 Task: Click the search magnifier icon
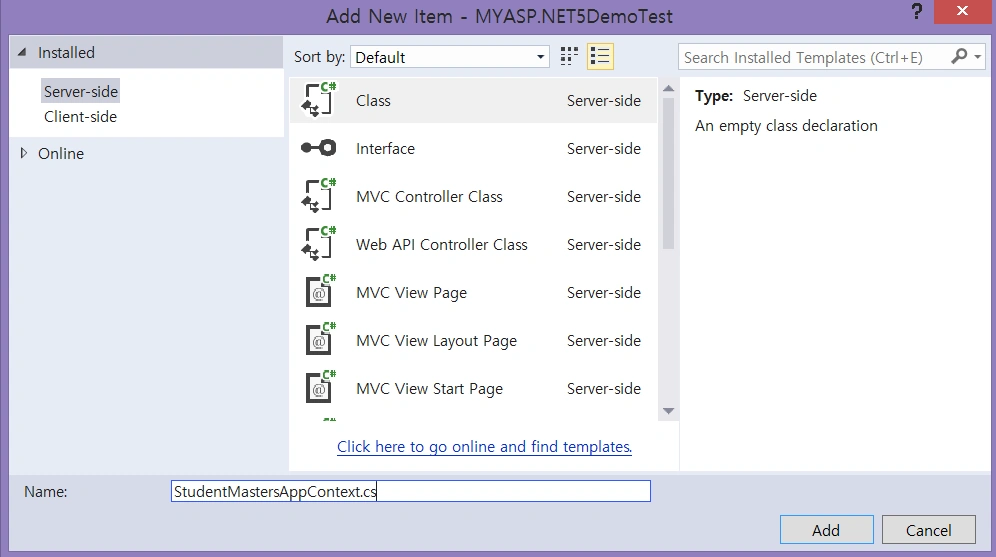coord(959,57)
